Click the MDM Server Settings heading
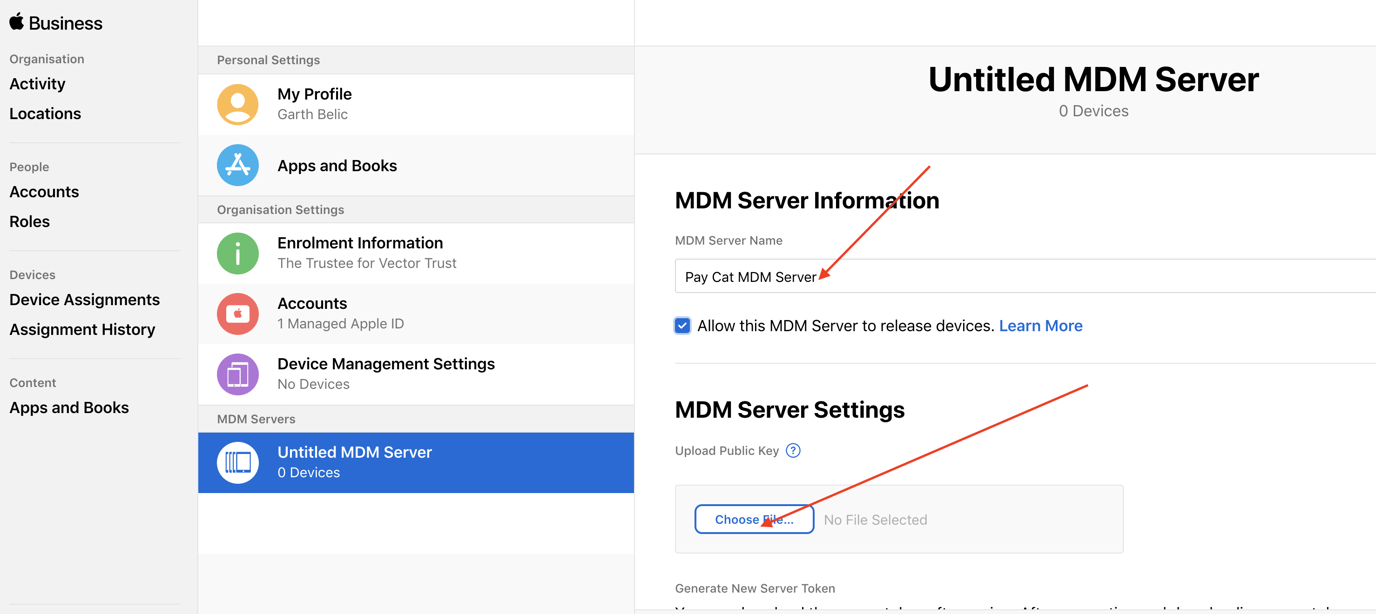Image resolution: width=1376 pixels, height=614 pixels. point(790,410)
